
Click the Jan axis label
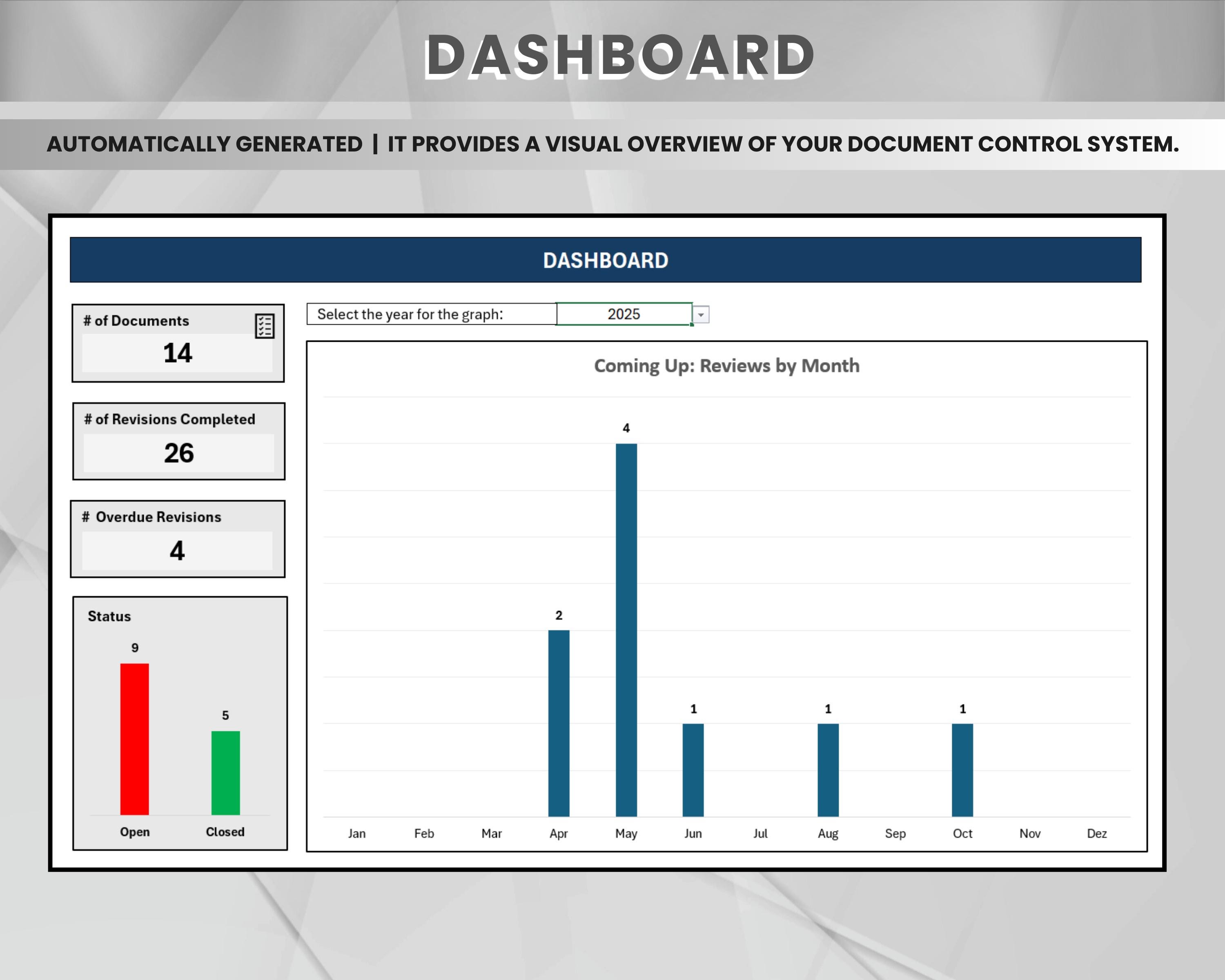[357, 833]
